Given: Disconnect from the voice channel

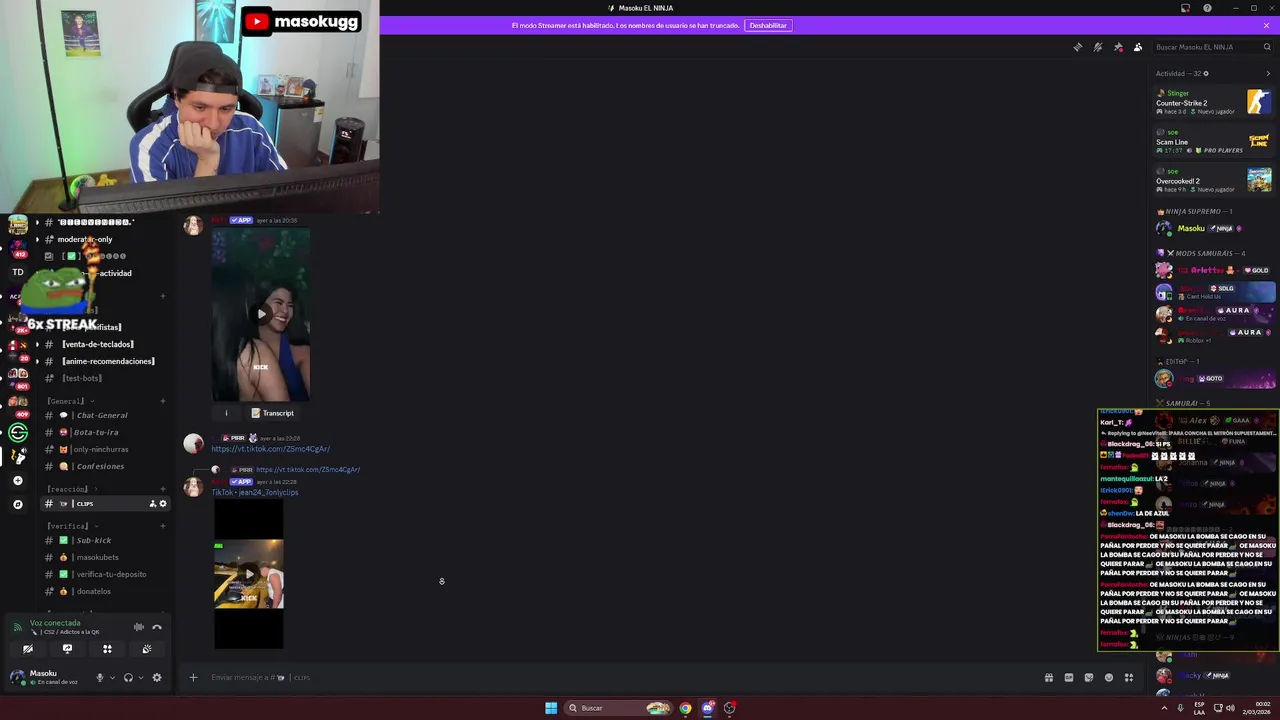Looking at the screenshot, I should point(157,627).
